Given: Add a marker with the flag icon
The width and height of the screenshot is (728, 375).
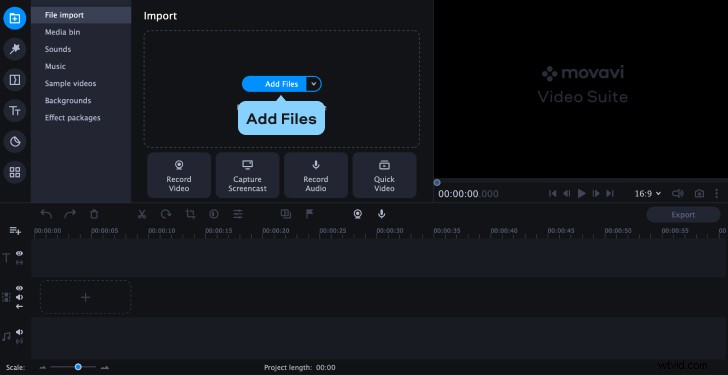Looking at the screenshot, I should click(310, 214).
